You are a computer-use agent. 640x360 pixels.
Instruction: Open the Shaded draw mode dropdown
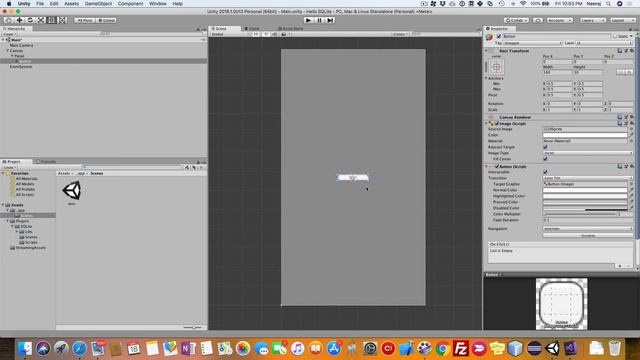229,34
